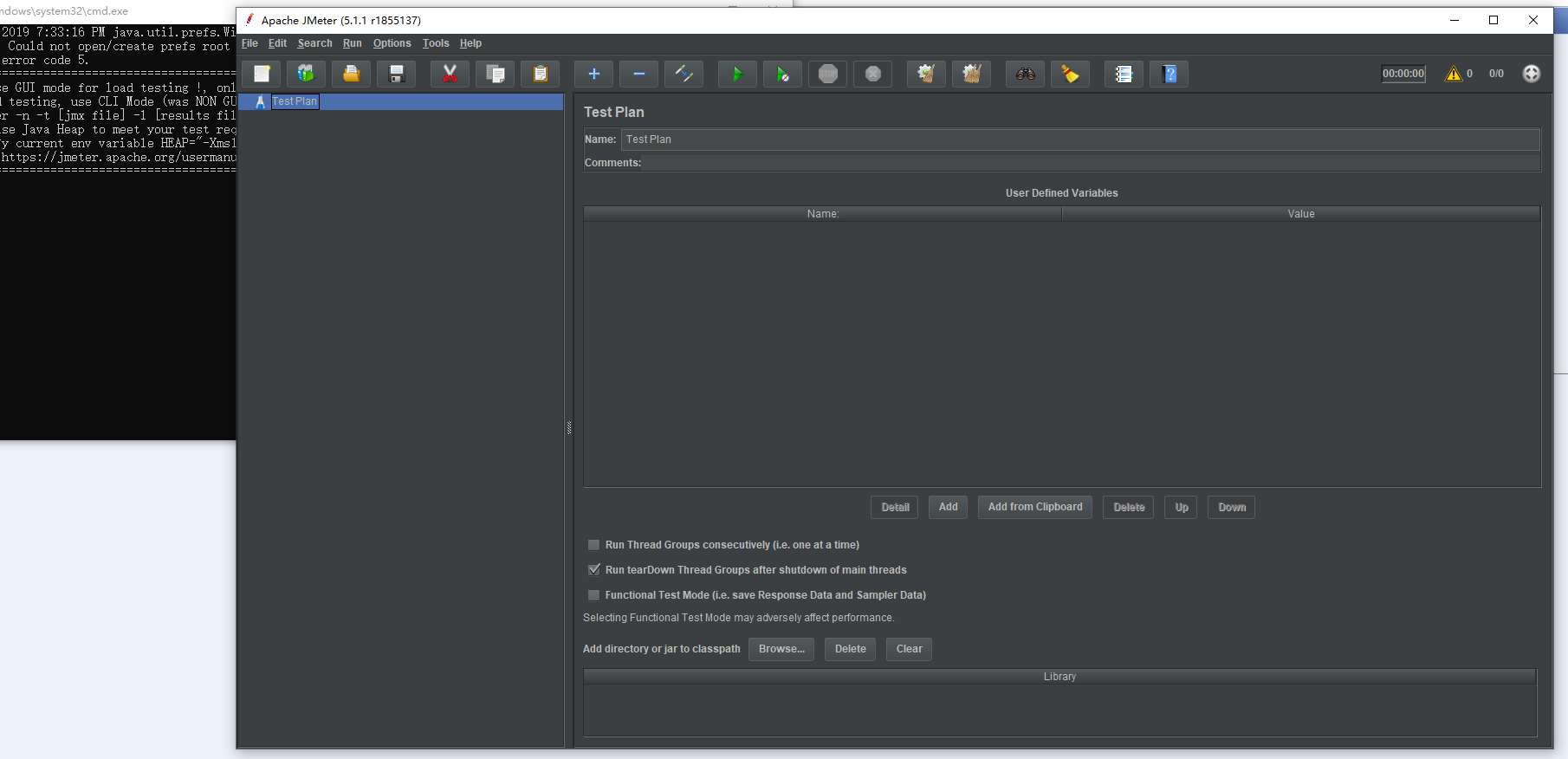Click the Library column header
1568x759 pixels.
[x=1059, y=677]
